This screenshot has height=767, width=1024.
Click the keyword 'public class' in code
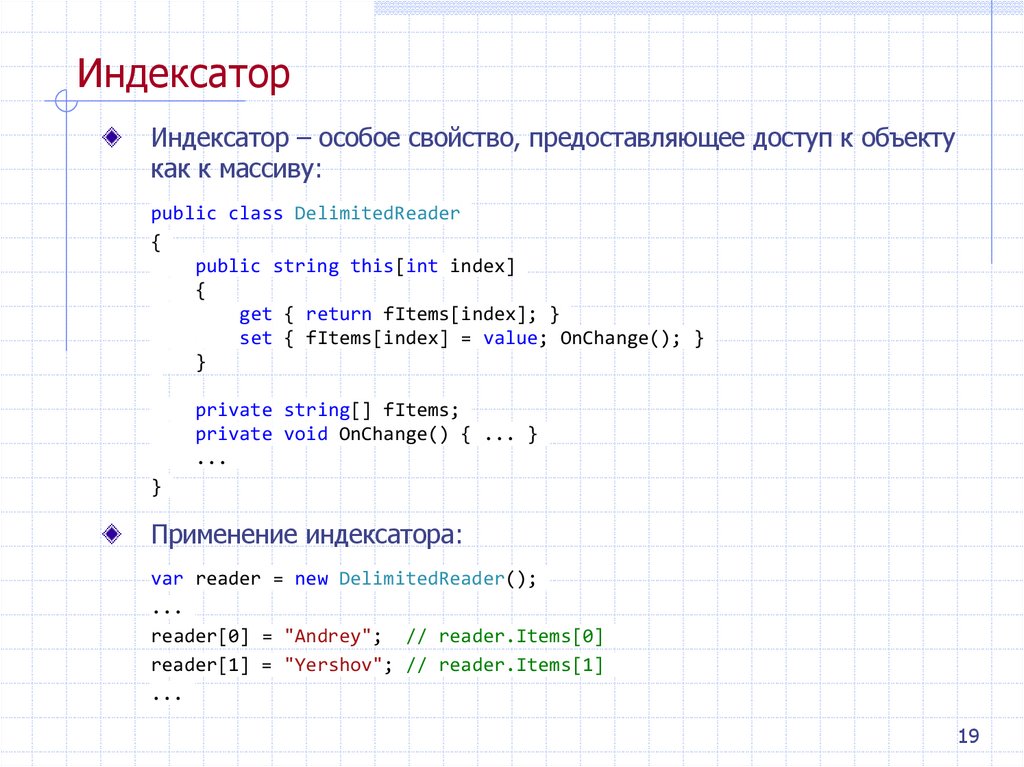pos(216,212)
